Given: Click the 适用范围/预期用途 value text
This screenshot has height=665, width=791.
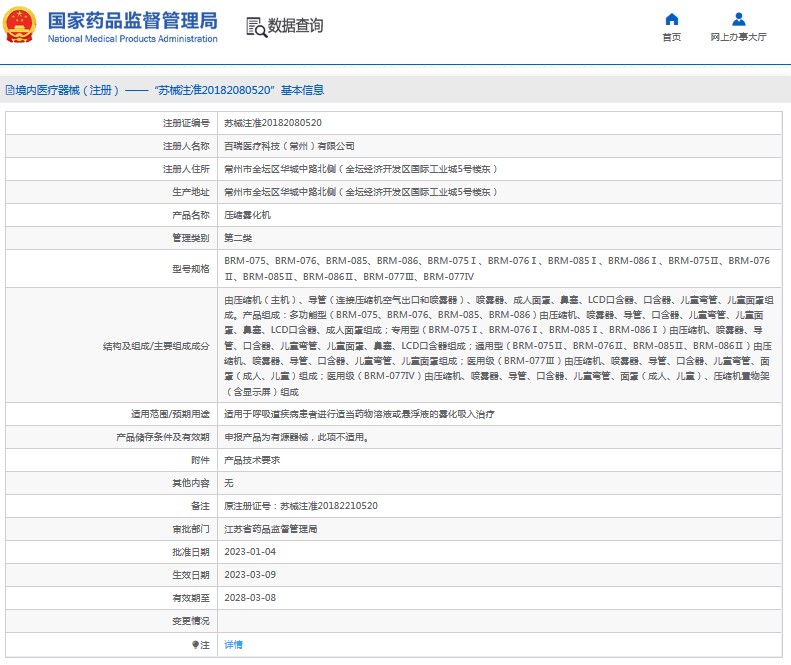Looking at the screenshot, I should [359, 414].
